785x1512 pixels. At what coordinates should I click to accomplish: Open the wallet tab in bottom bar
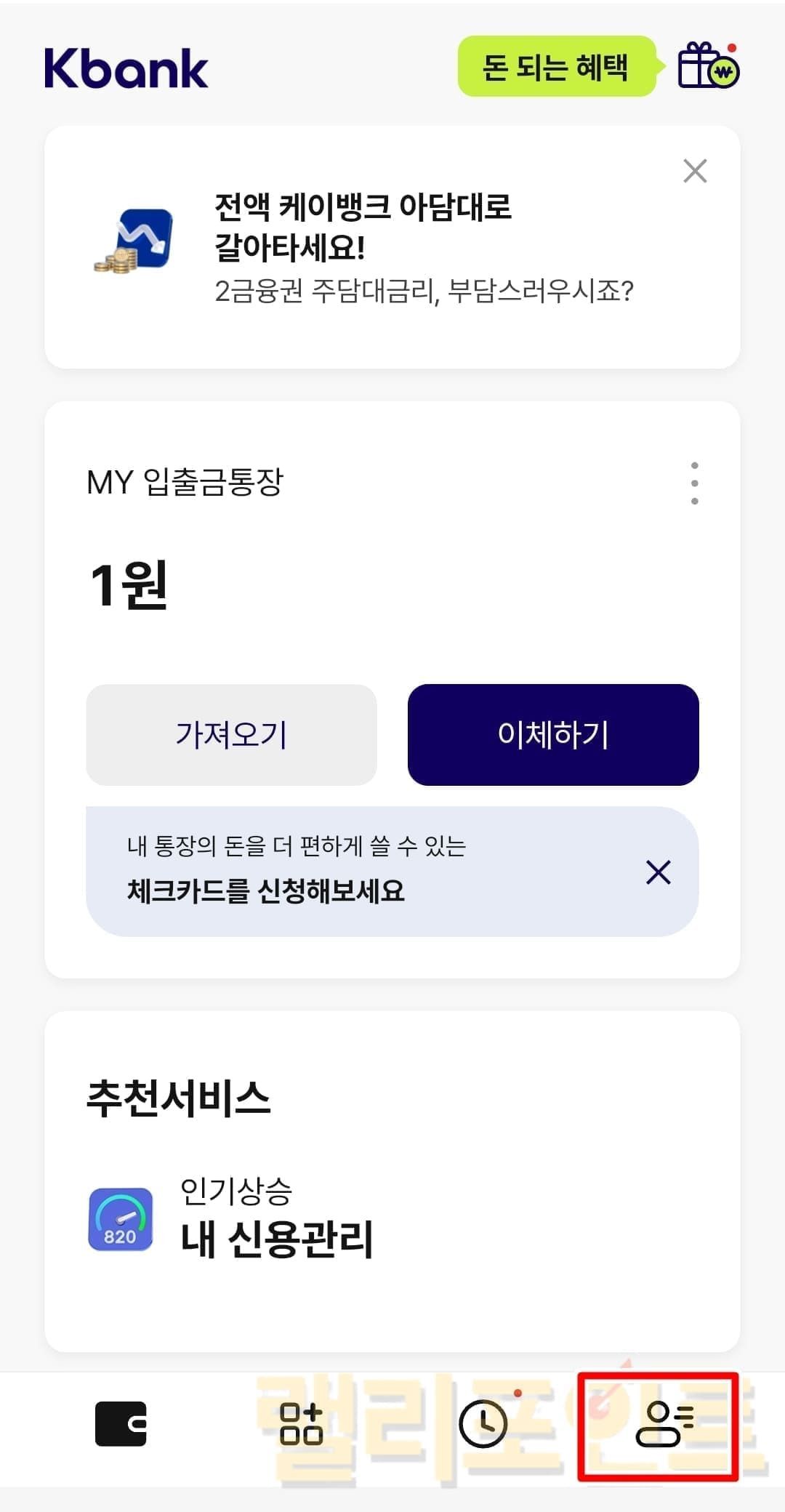tap(121, 1423)
